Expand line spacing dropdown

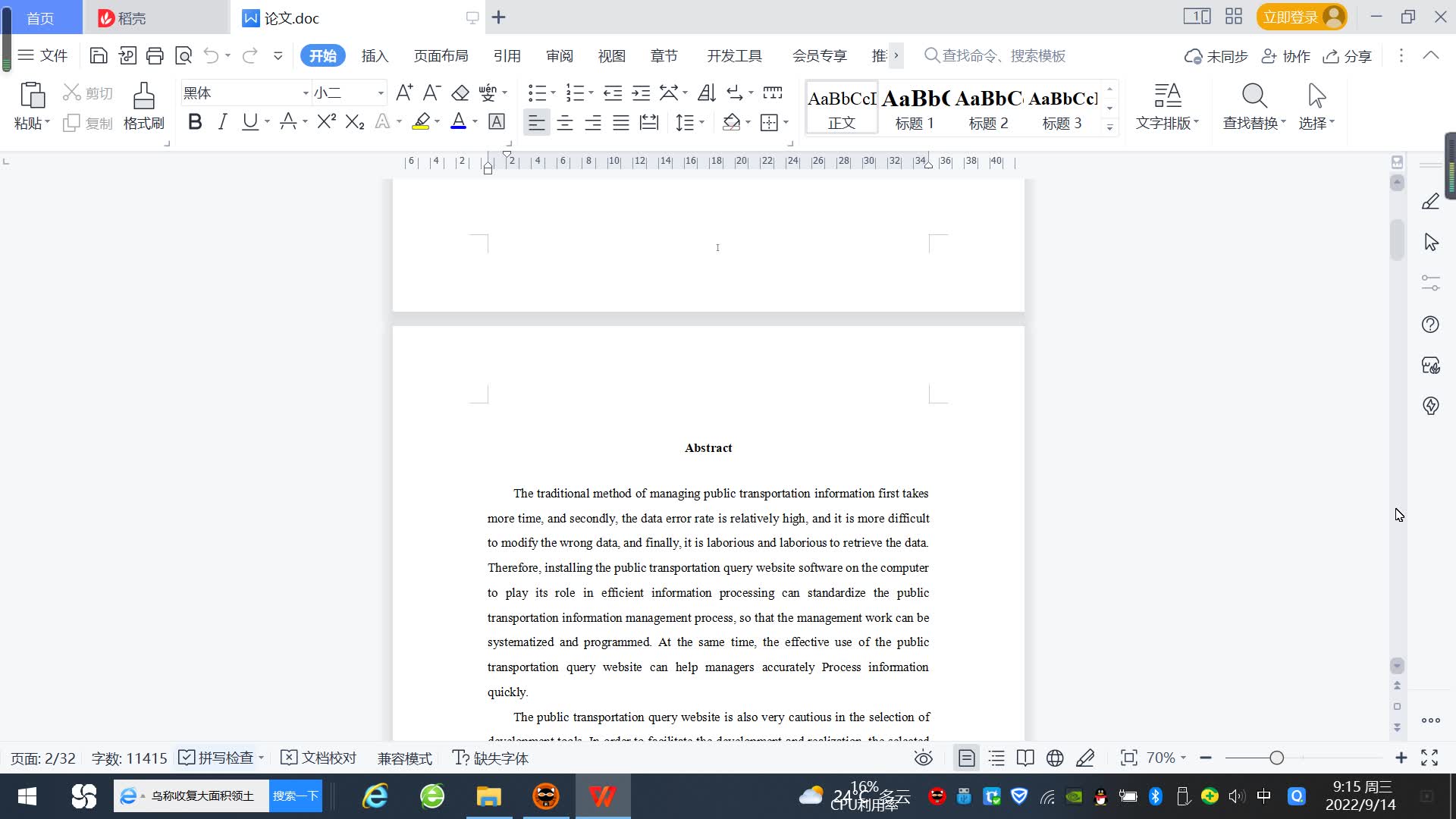(x=702, y=122)
